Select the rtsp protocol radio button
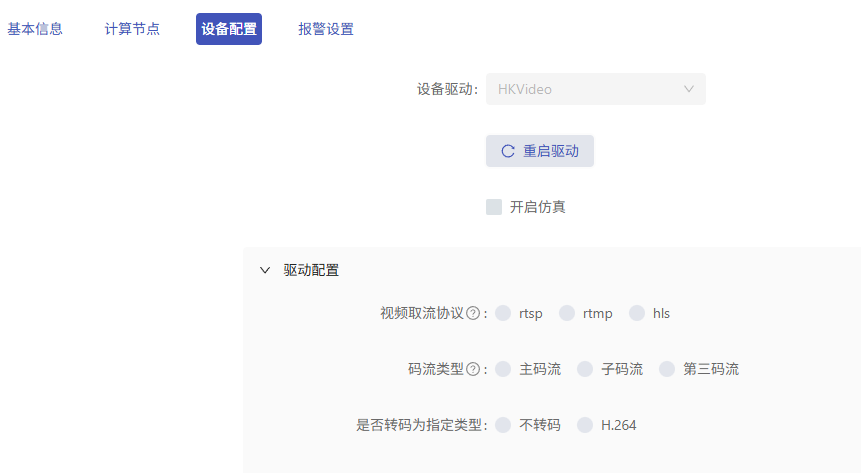The width and height of the screenshot is (861, 473). (x=503, y=313)
